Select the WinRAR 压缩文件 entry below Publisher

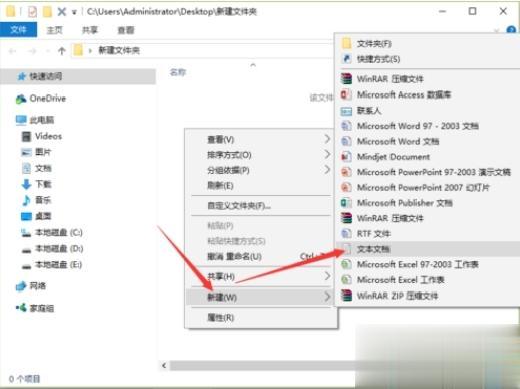coord(428,218)
